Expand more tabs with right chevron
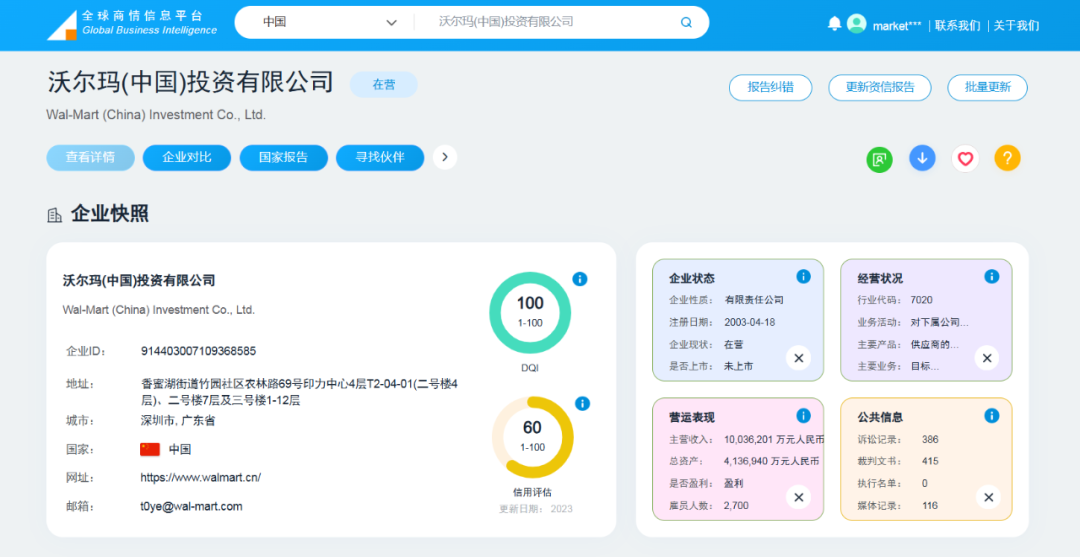Viewport: 1080px width, 557px height. click(445, 158)
